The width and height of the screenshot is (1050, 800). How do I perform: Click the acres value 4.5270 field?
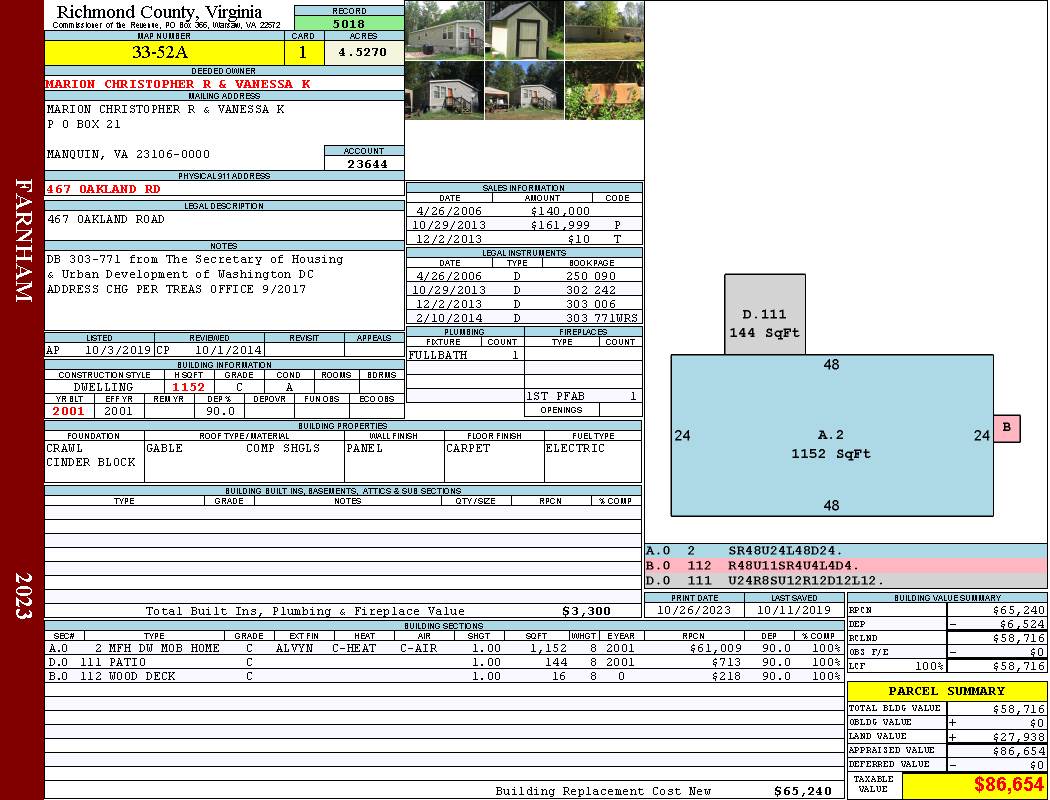[364, 53]
